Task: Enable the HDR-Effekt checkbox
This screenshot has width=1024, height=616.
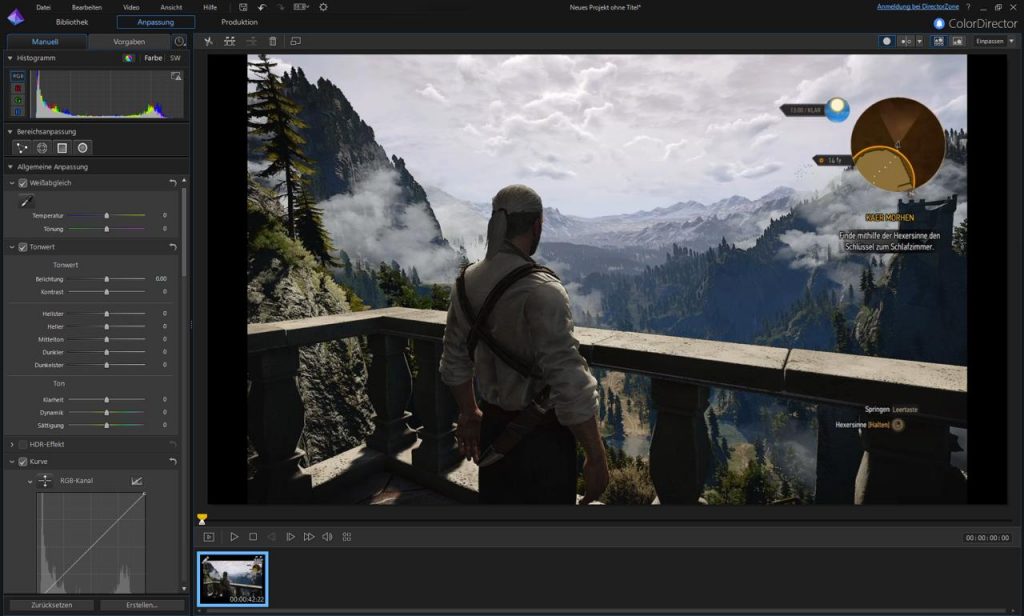Action: pyautogui.click(x=23, y=444)
